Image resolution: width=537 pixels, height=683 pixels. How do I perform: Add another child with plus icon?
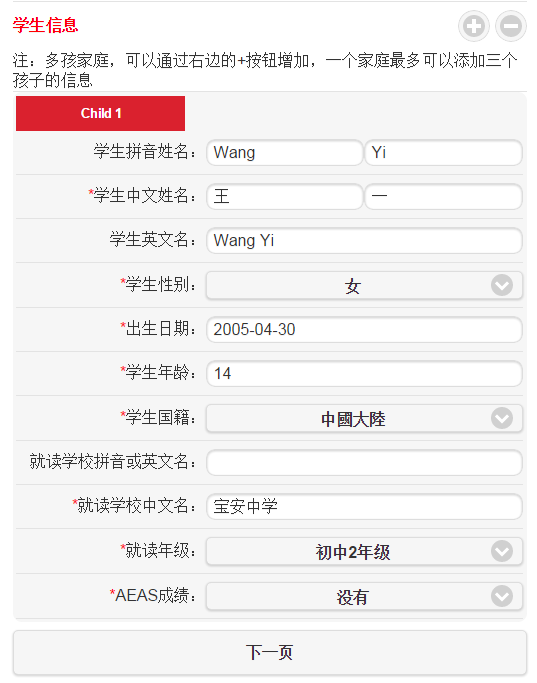[x=473, y=26]
